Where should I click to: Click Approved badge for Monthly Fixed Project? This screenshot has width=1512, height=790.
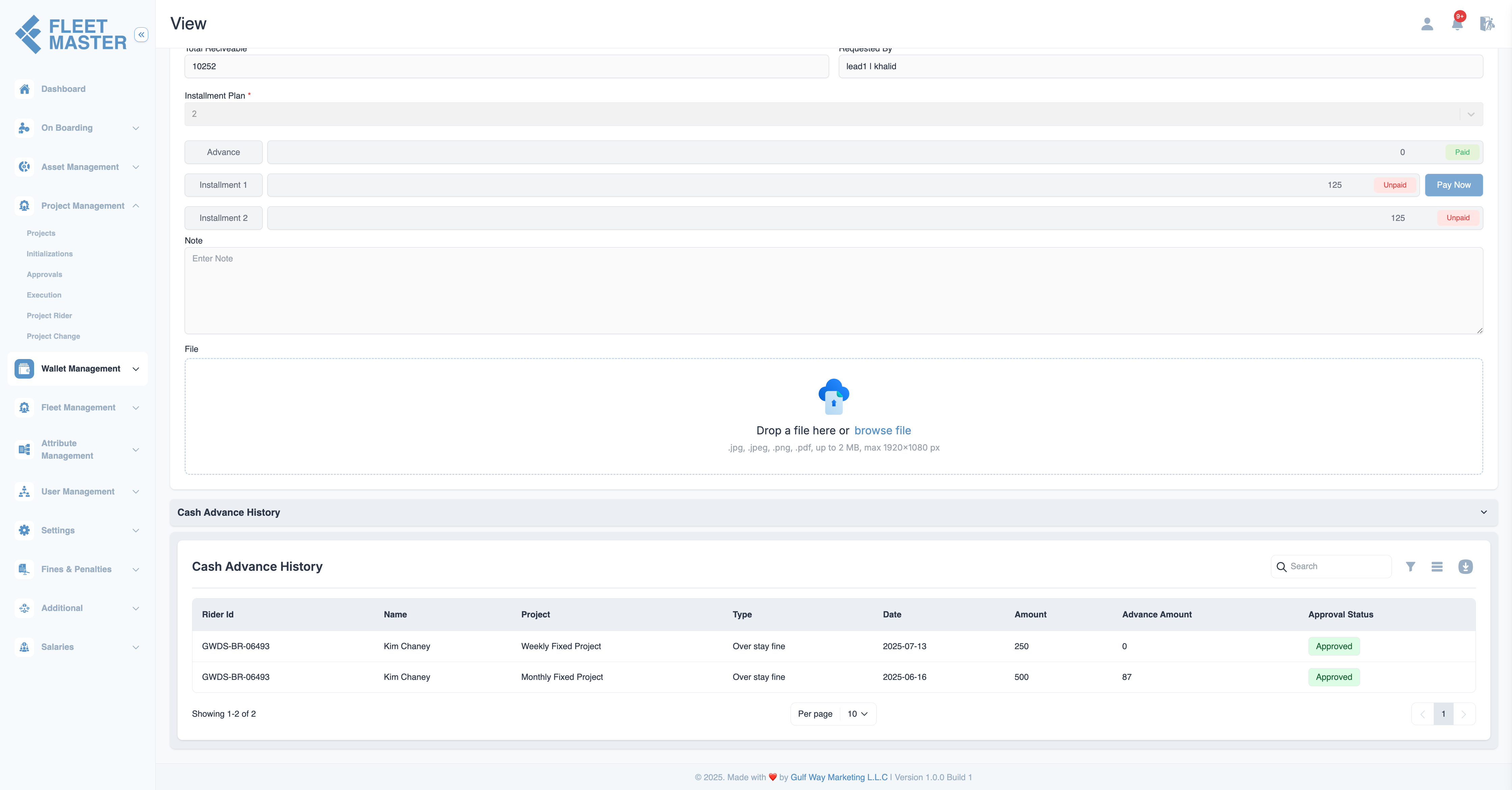point(1333,677)
